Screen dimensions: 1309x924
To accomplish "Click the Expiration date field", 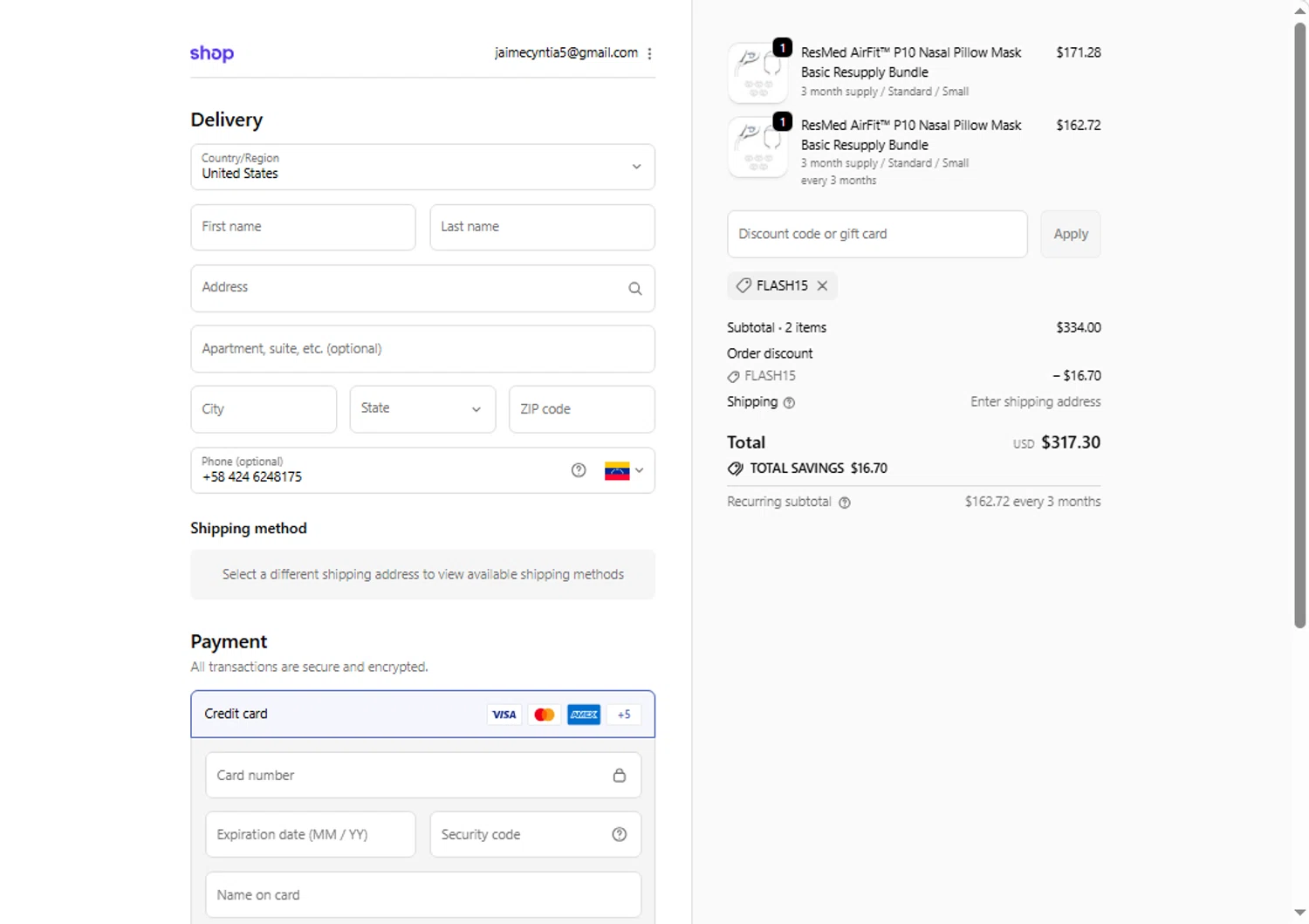I will click(x=311, y=834).
